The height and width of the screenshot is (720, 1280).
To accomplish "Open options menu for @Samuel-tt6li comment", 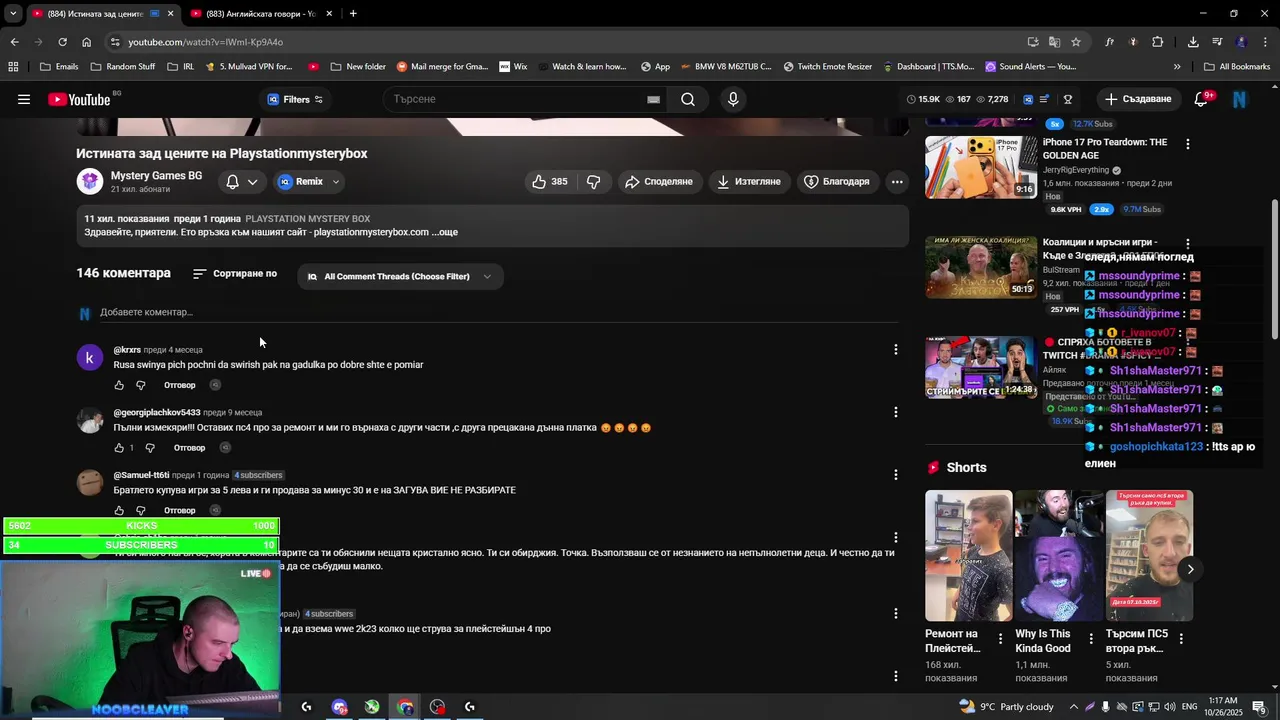I will pyautogui.click(x=896, y=475).
